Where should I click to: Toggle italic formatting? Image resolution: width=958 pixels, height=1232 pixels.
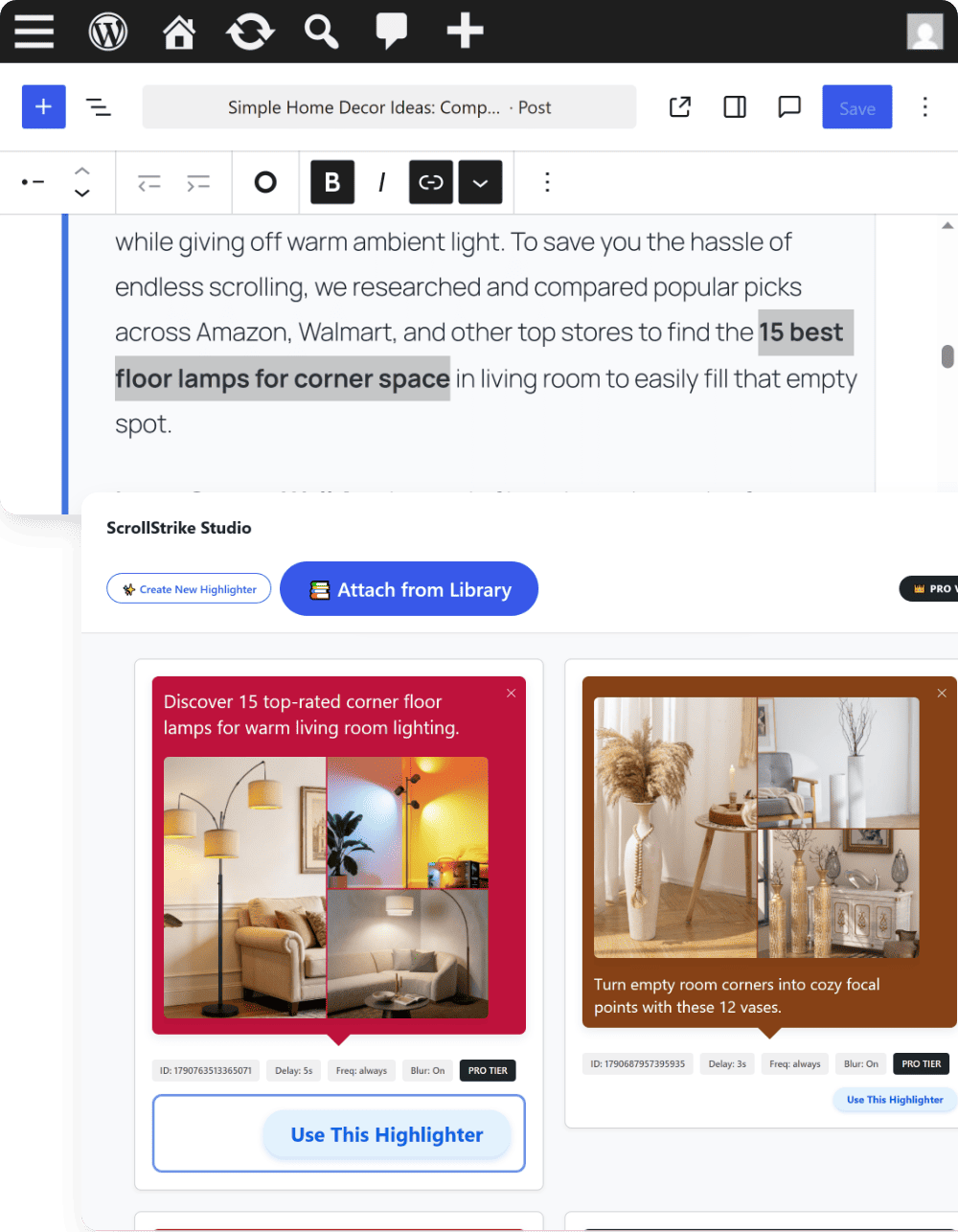pyautogui.click(x=381, y=182)
